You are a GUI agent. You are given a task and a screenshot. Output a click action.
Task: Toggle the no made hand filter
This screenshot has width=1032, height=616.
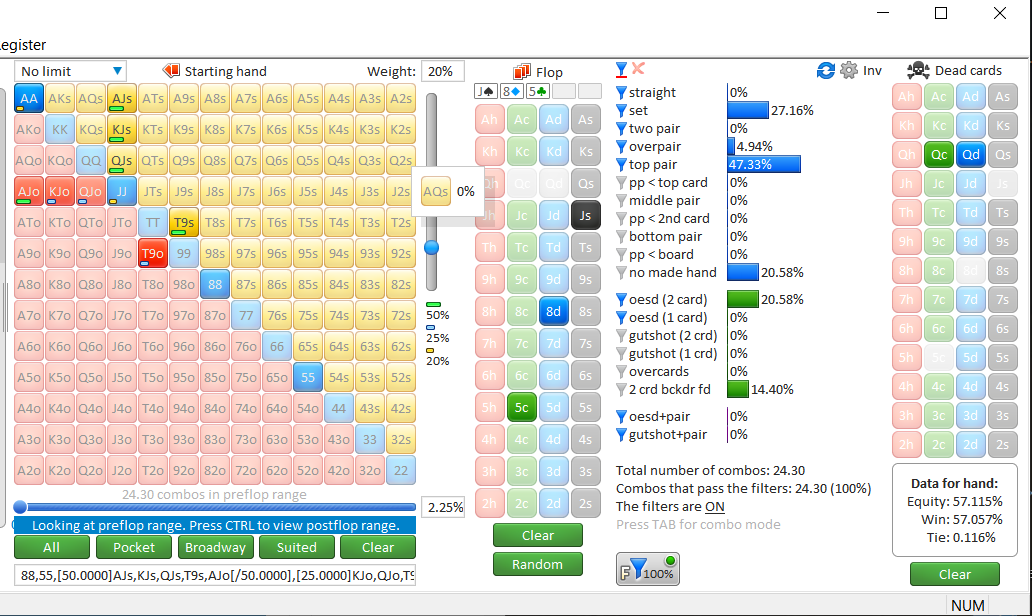(621, 273)
